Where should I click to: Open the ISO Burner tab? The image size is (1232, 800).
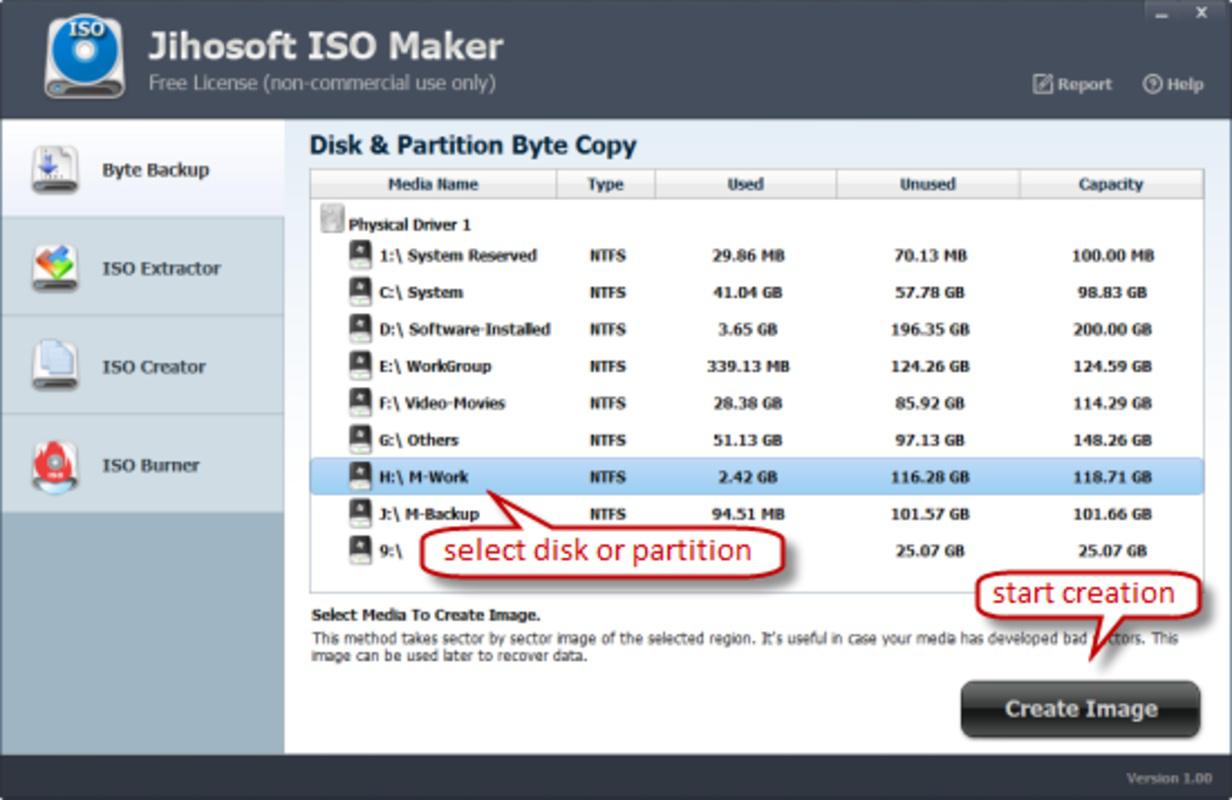coord(142,465)
